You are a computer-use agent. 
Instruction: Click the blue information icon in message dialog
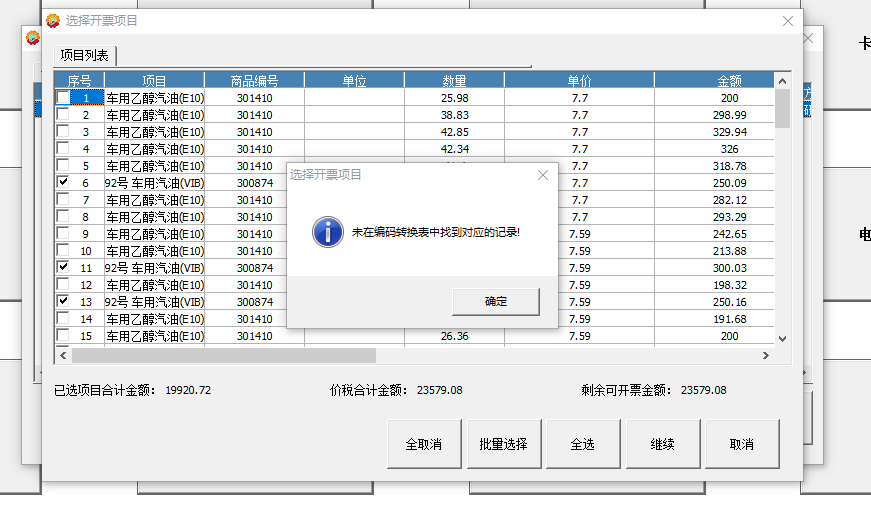tap(328, 232)
